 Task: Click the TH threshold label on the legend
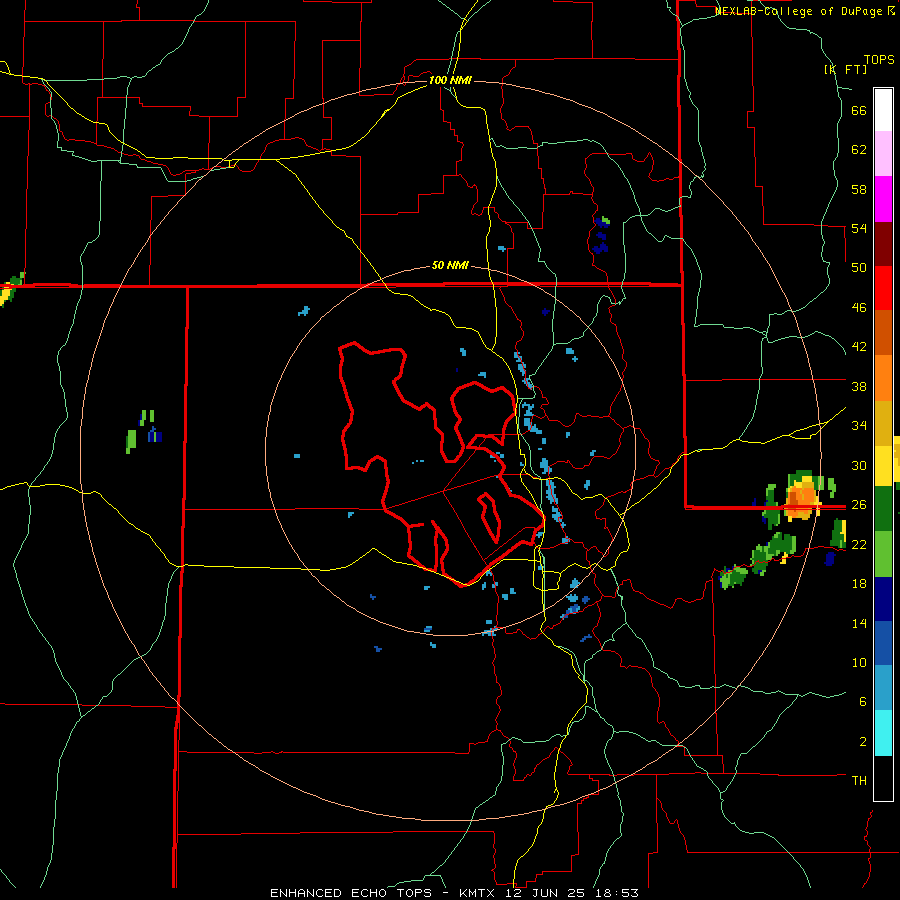point(859,780)
